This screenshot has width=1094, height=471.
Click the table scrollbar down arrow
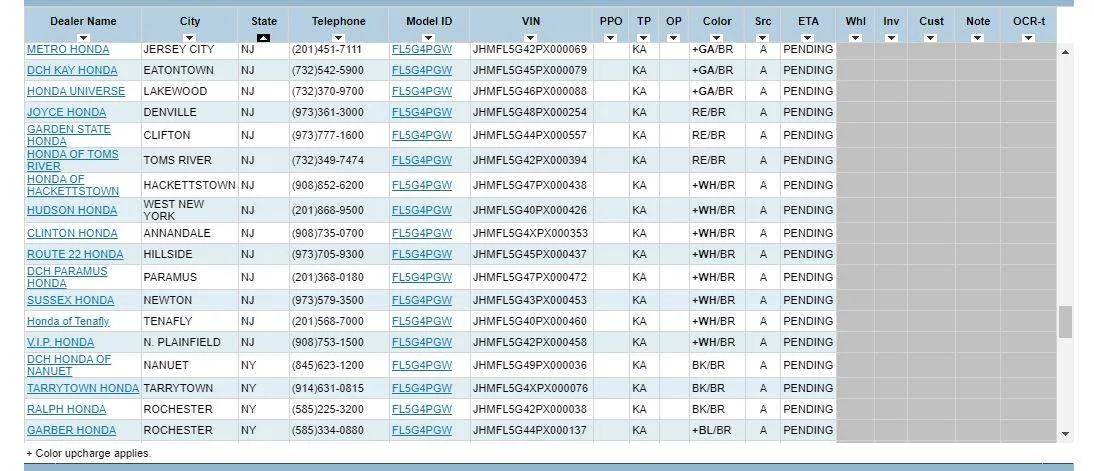pos(1065,434)
